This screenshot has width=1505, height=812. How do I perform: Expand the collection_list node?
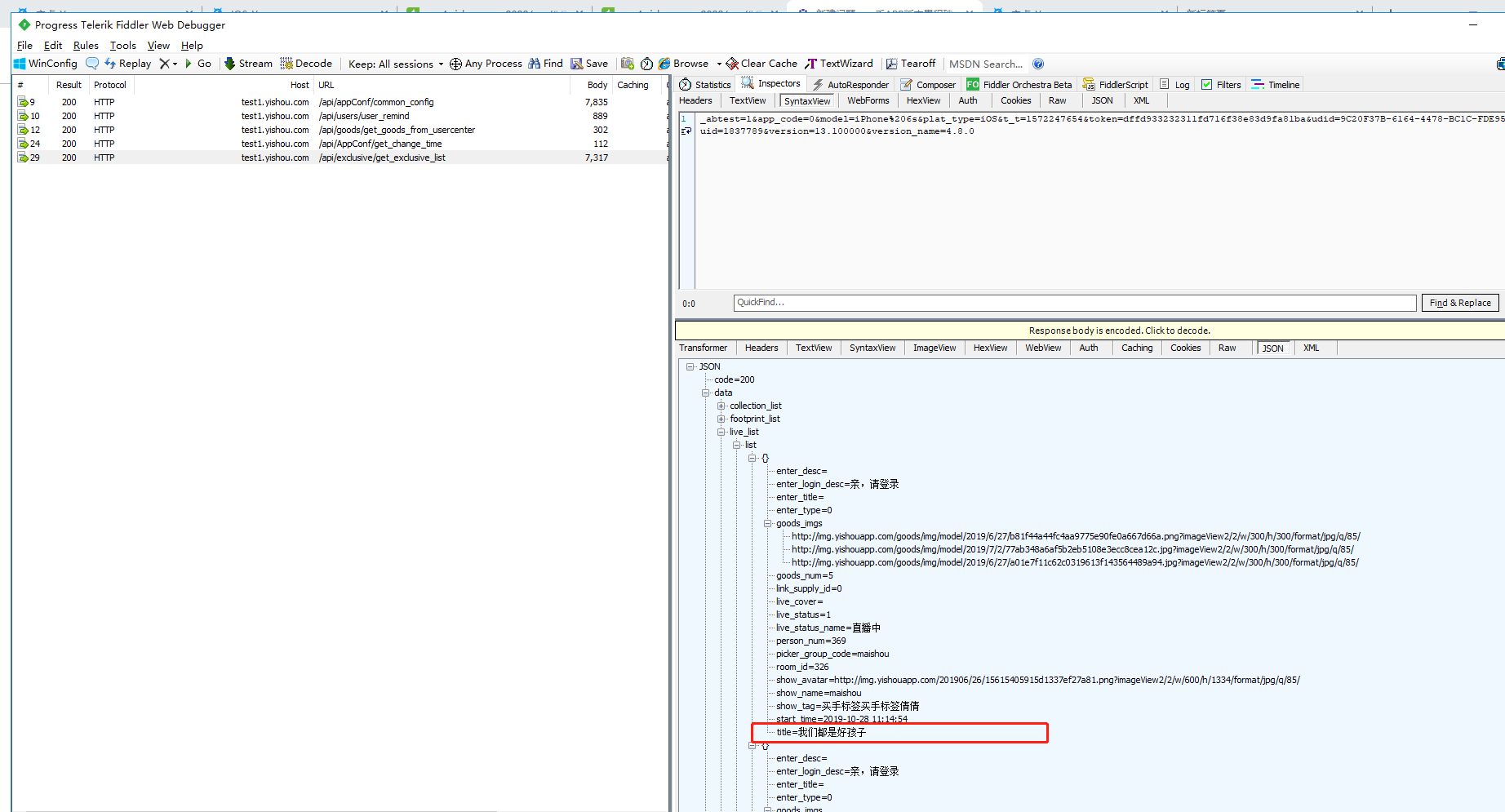point(721,406)
